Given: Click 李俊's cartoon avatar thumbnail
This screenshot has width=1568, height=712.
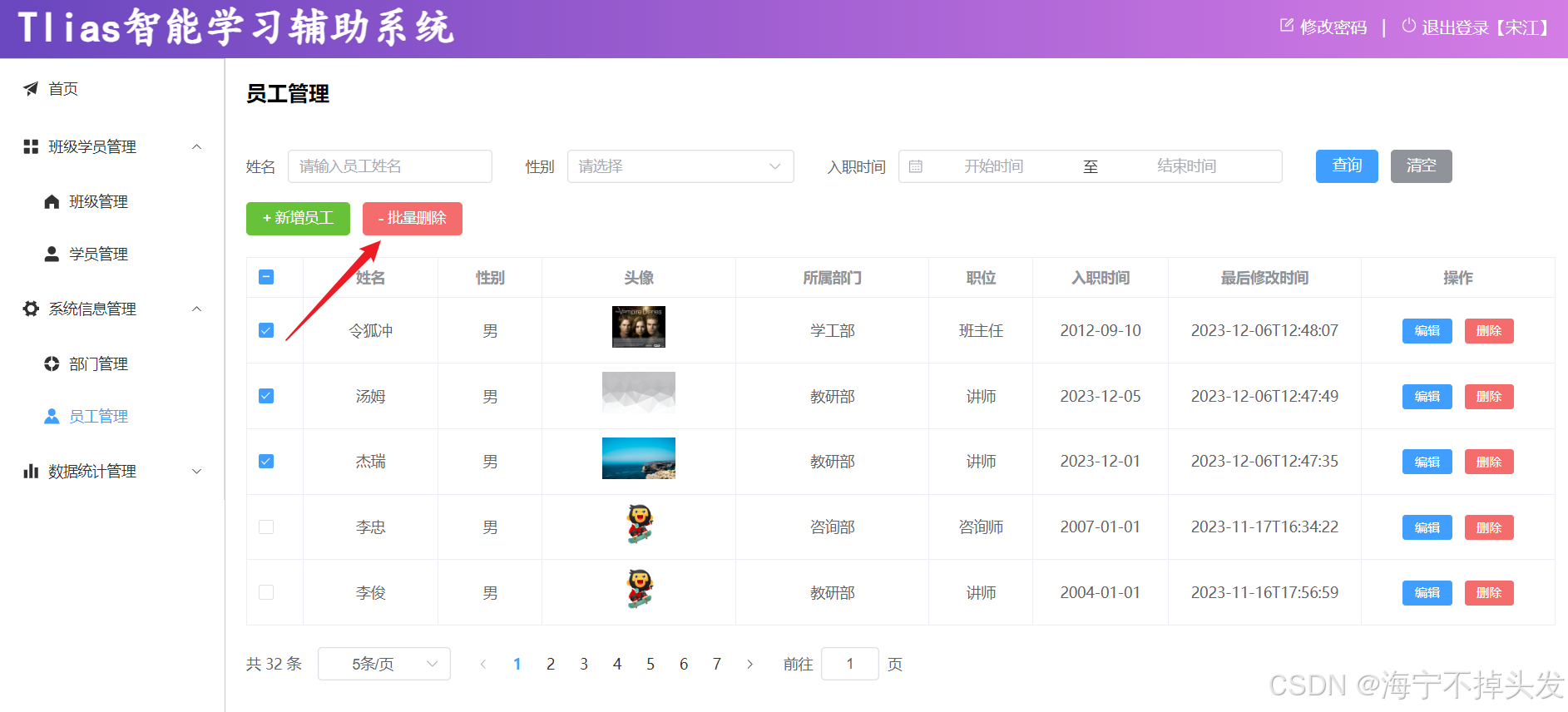Looking at the screenshot, I should coord(640,589).
